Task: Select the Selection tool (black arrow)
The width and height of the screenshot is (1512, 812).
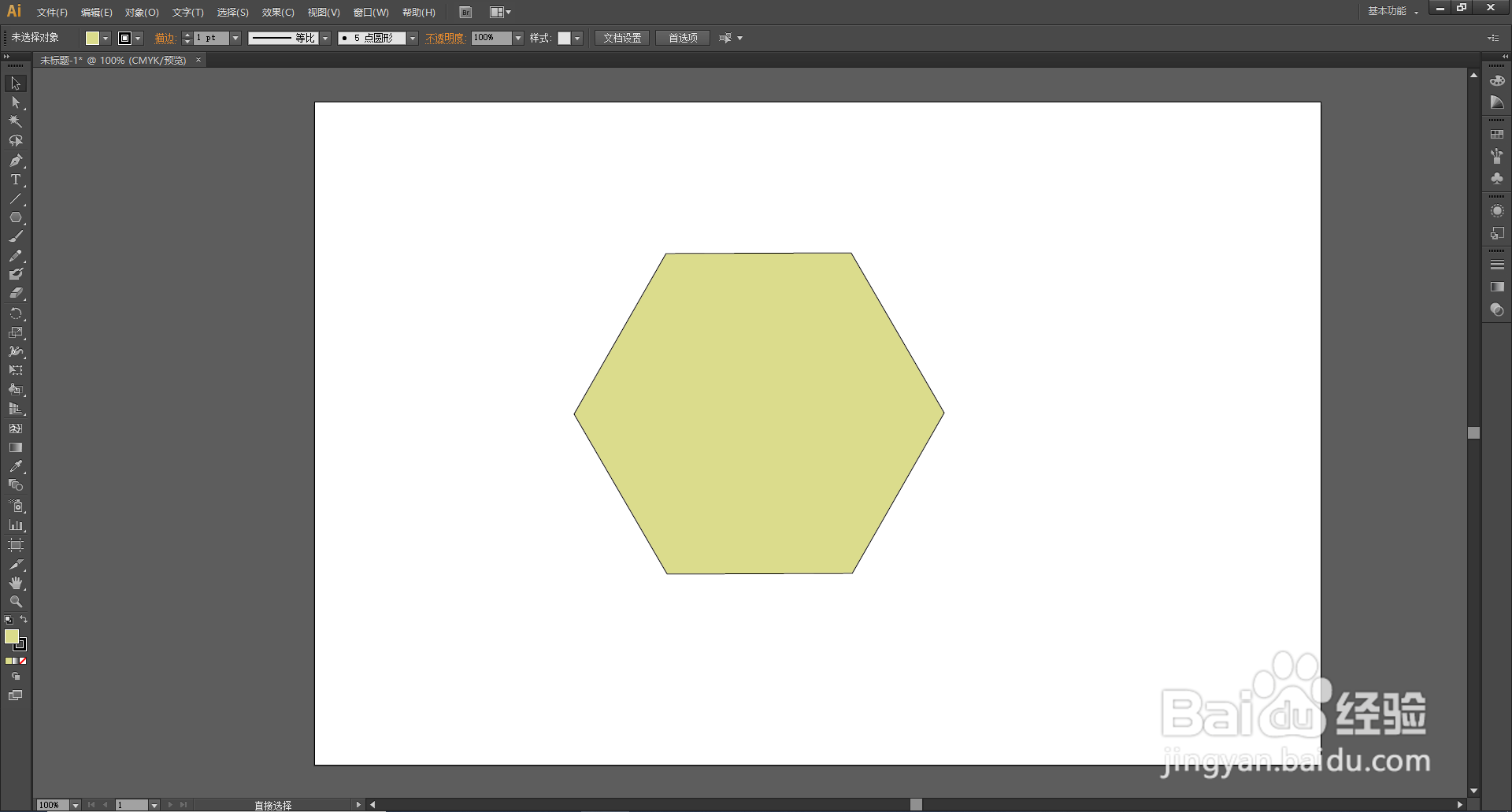Action: (x=16, y=83)
